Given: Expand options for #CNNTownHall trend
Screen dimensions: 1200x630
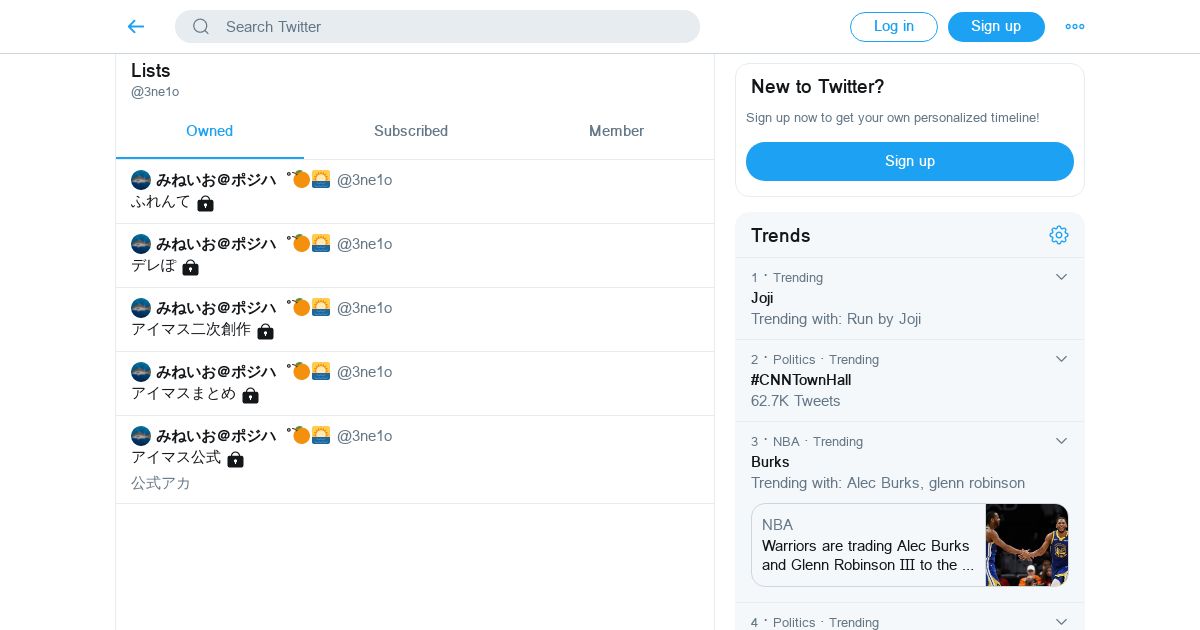Looking at the screenshot, I should click(1062, 359).
